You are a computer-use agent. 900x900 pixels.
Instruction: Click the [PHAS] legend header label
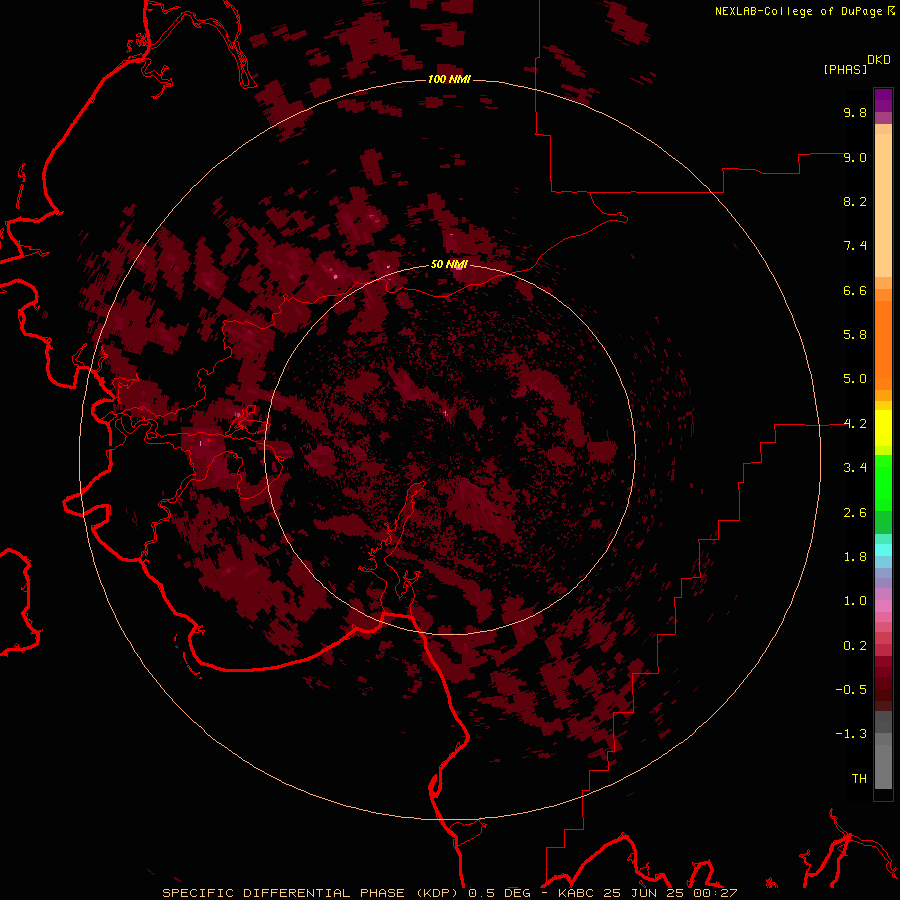coord(845,69)
